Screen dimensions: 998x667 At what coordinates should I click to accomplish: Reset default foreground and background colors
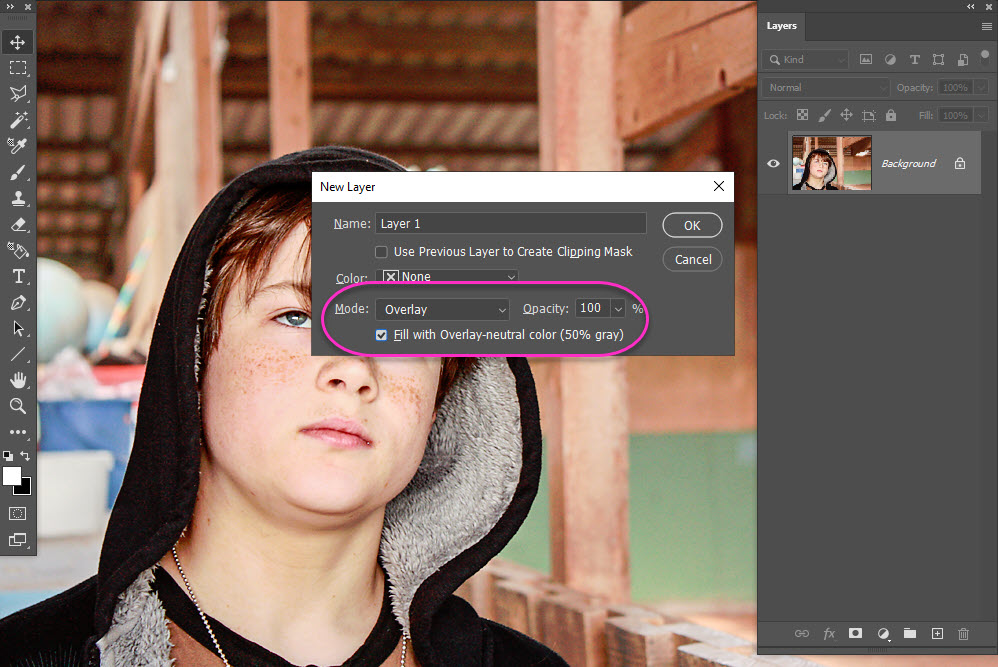point(8,456)
